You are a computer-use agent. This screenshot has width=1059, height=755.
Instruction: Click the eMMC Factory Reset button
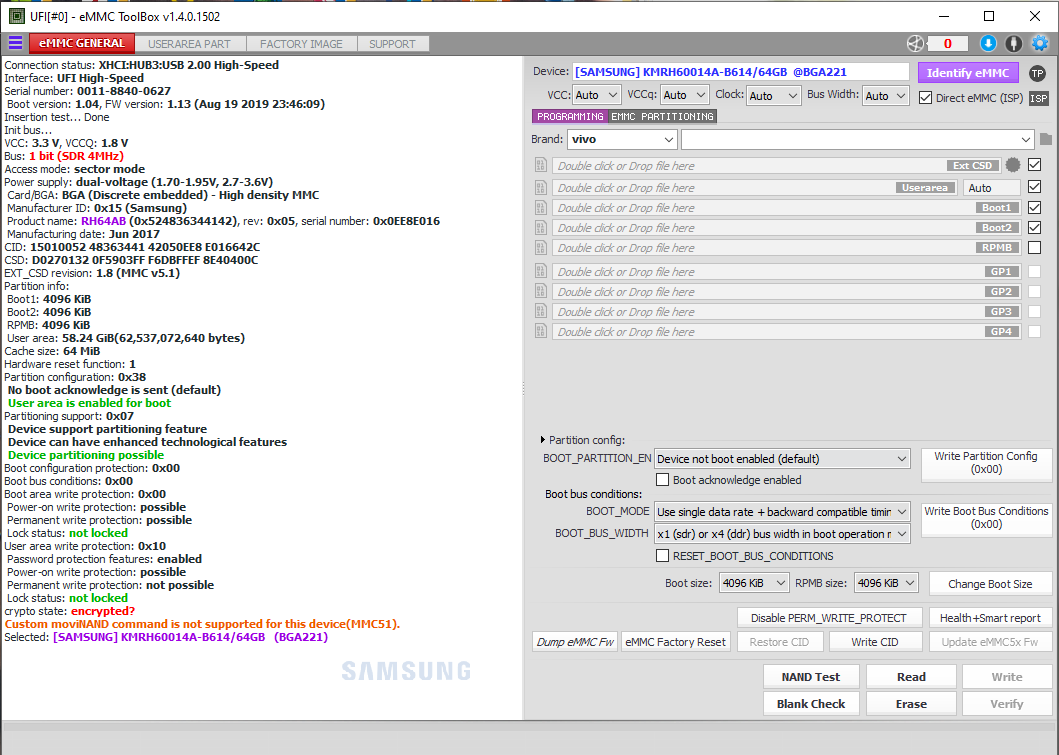tap(675, 642)
